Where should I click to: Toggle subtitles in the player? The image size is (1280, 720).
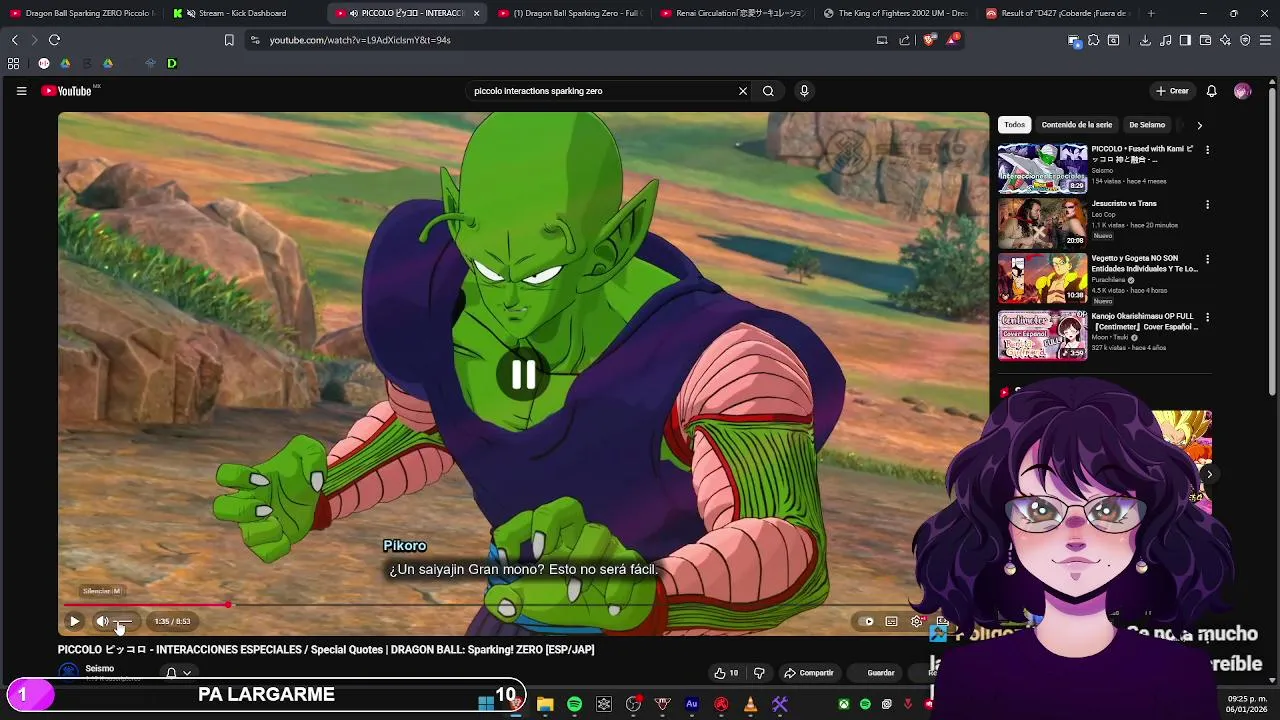tap(891, 621)
